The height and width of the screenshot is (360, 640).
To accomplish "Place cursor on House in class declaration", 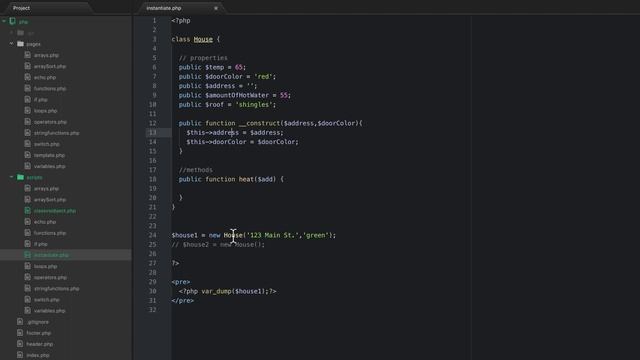I will pyautogui.click(x=203, y=39).
